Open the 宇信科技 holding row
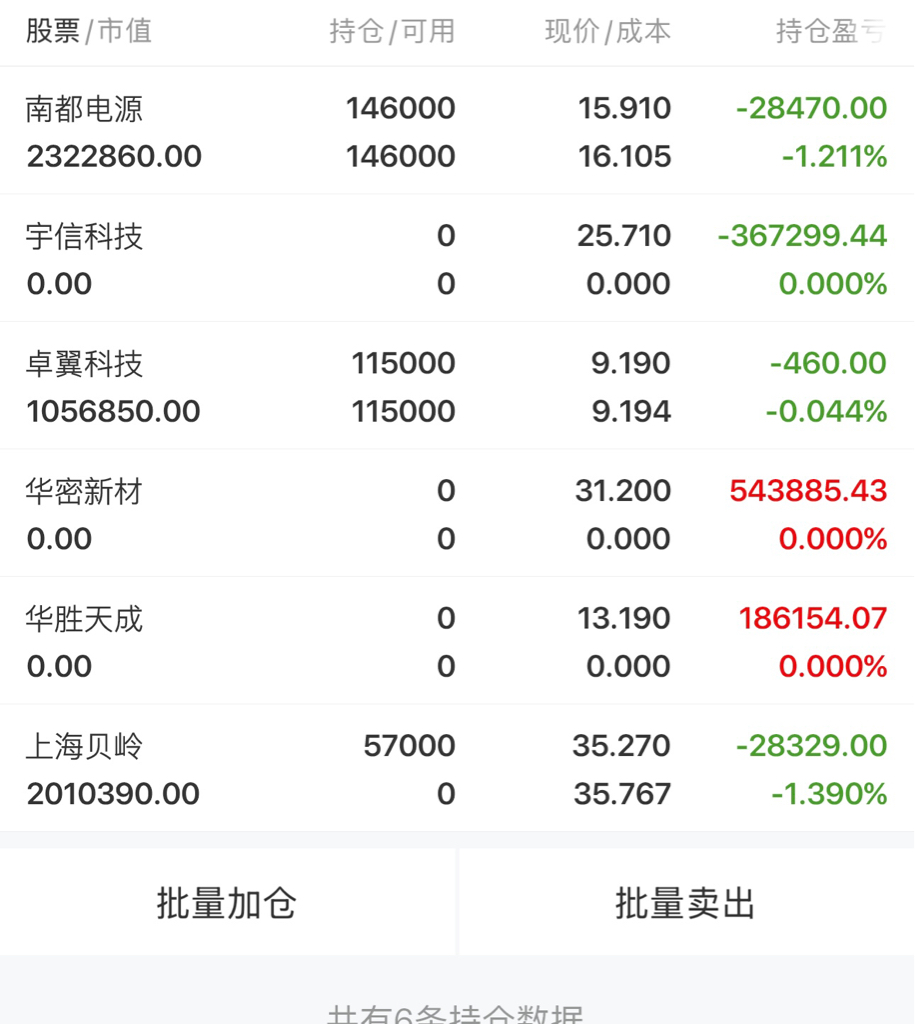The image size is (915, 1024). click(x=457, y=258)
